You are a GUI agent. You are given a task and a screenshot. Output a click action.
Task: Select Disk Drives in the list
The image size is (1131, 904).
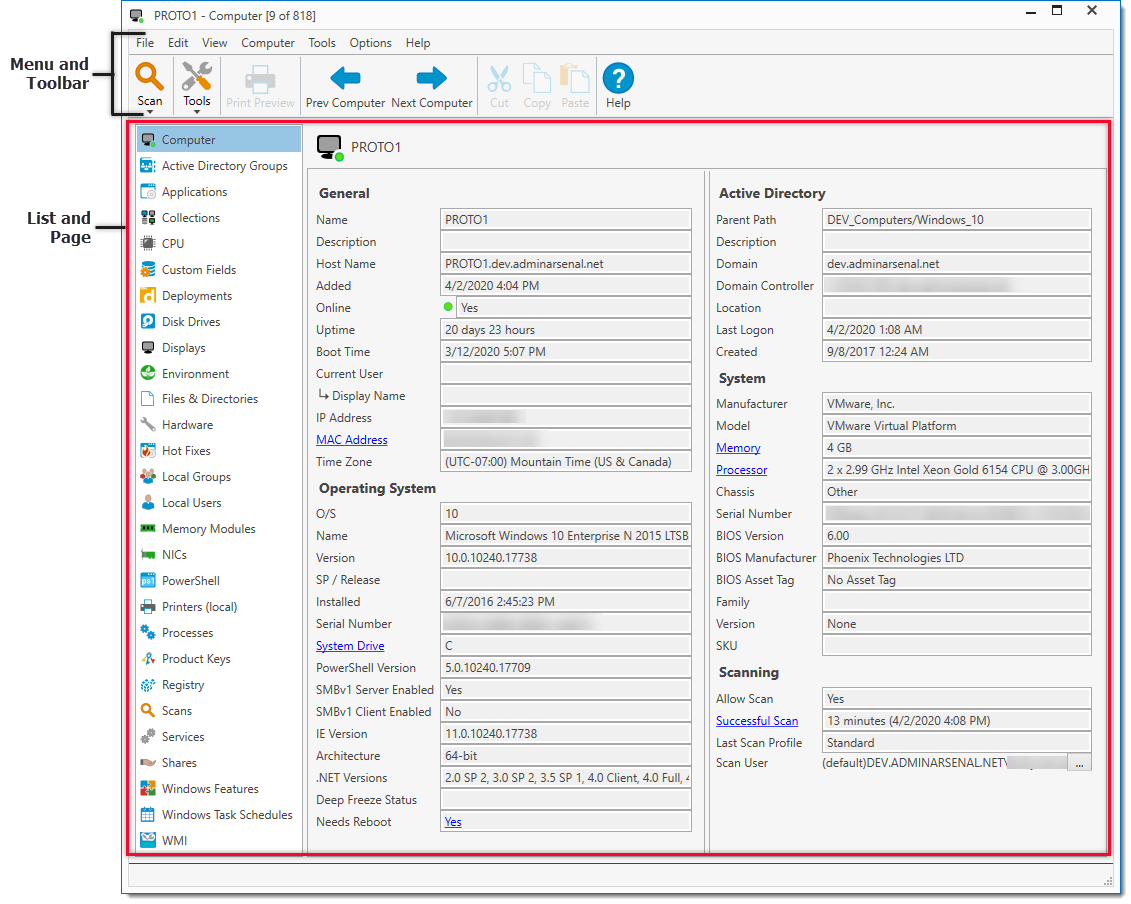(x=190, y=322)
